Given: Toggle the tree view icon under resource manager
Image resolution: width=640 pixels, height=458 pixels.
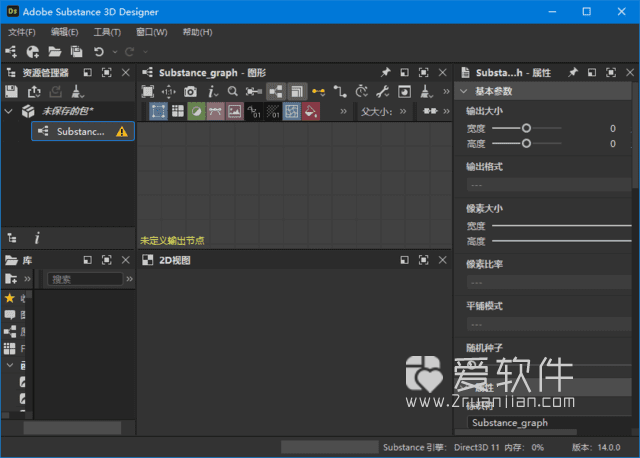Looking at the screenshot, I should (x=12, y=238).
